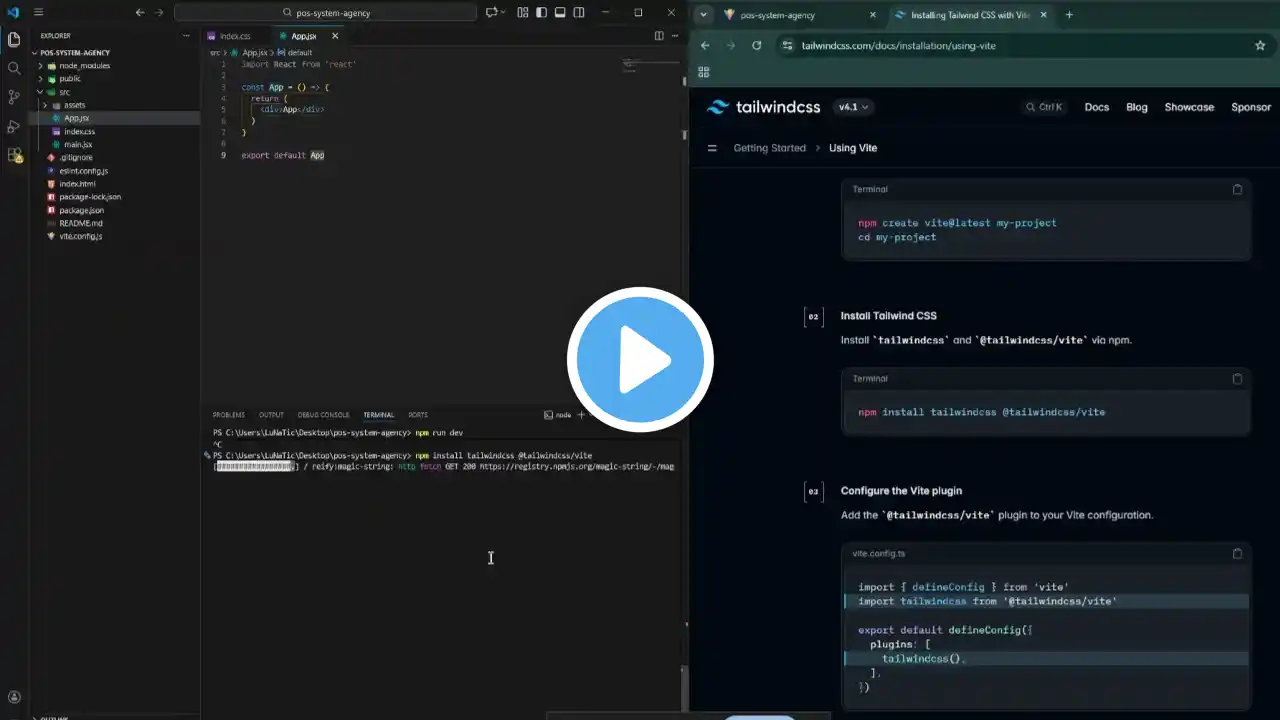Bookmark this page with the star icon
This screenshot has height=720, width=1280.
pyautogui.click(x=1260, y=45)
